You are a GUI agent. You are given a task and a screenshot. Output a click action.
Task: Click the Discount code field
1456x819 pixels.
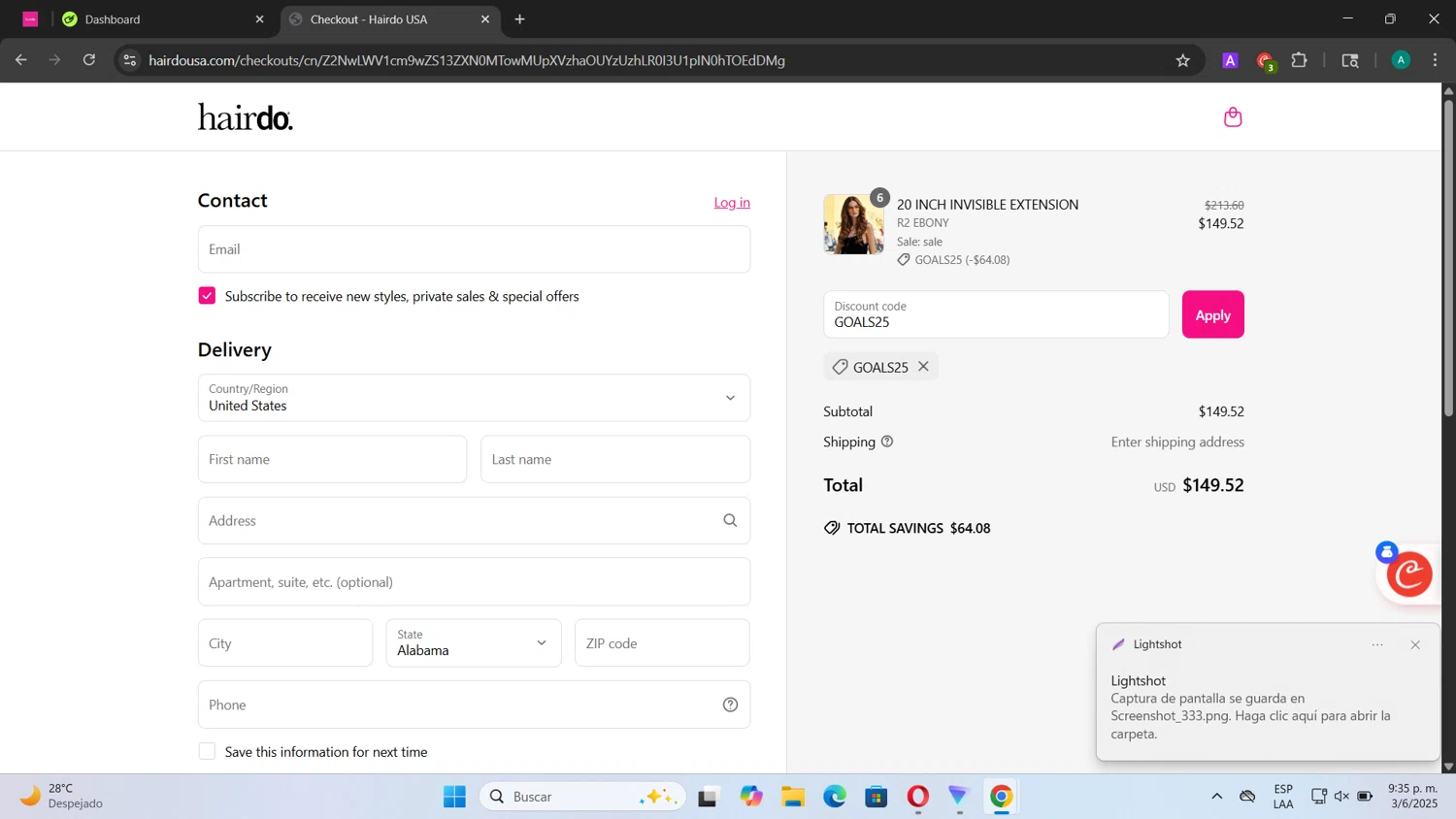pos(996,314)
